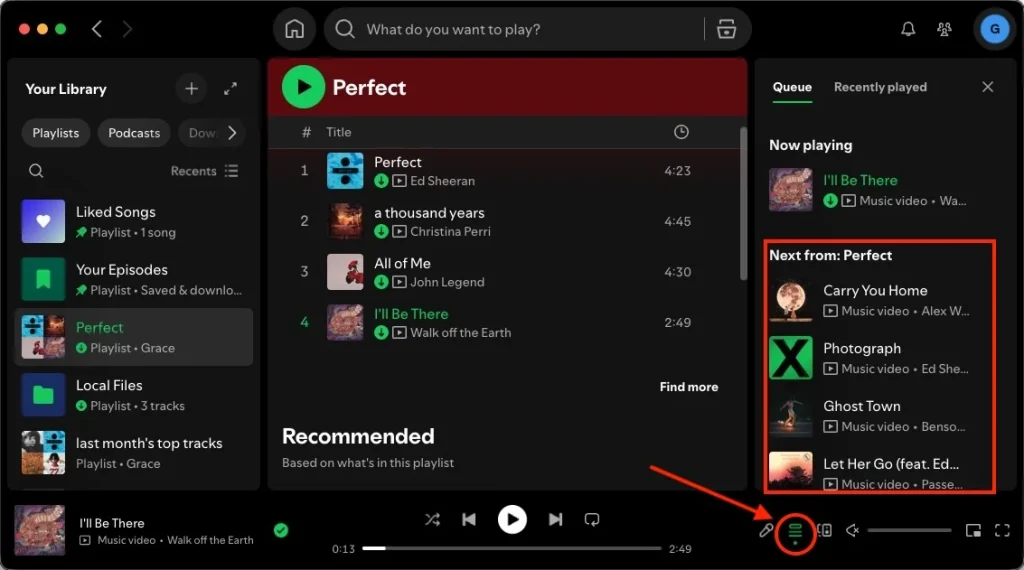The height and width of the screenshot is (570, 1024).
Task: Click the track list scrollbar
Action: 743,204
